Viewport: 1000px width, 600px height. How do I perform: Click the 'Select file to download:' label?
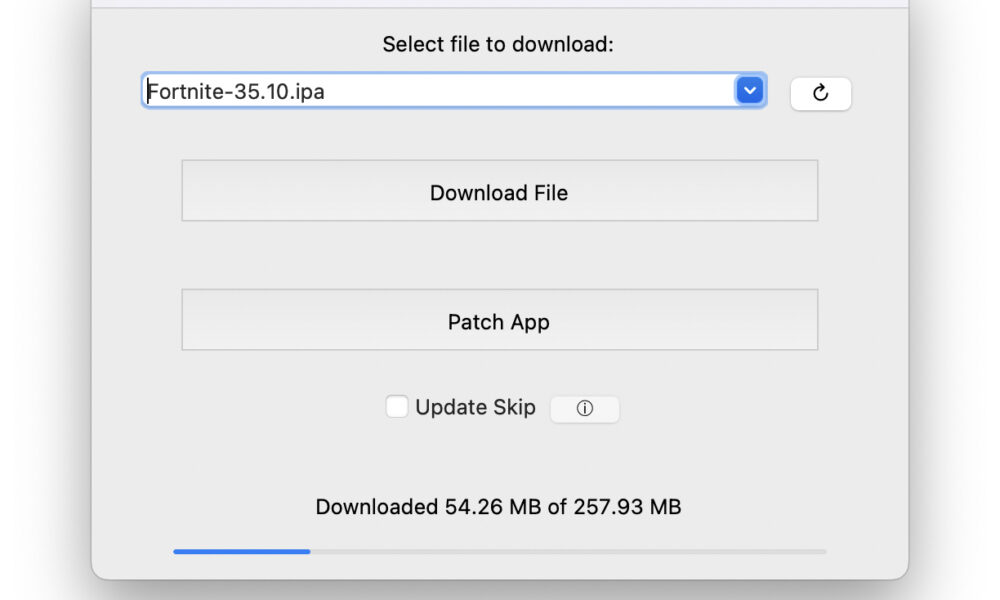coord(498,45)
